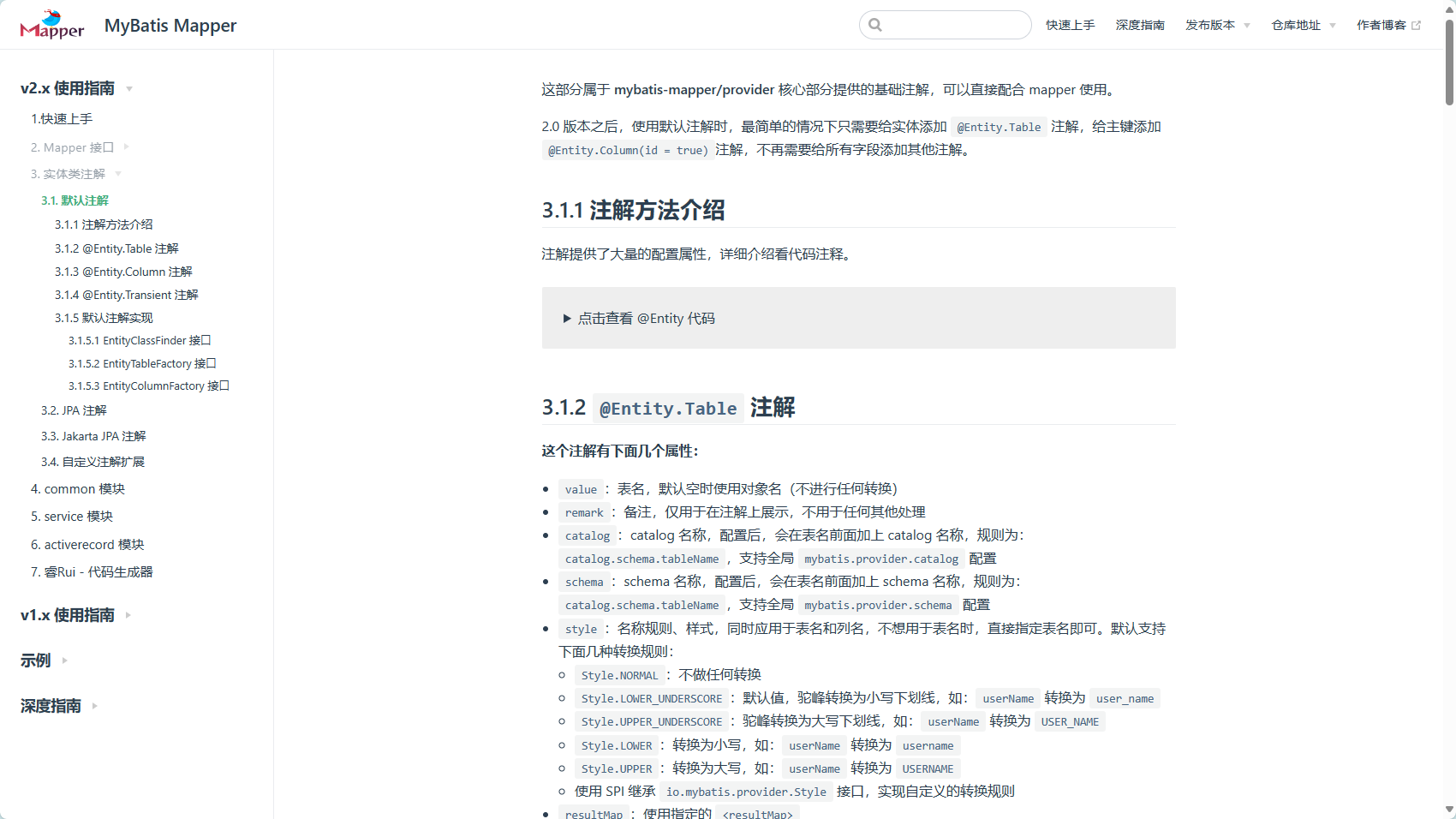Open 3.3. Jakarta JPA 注解 page
The image size is (1456, 819).
93,436
